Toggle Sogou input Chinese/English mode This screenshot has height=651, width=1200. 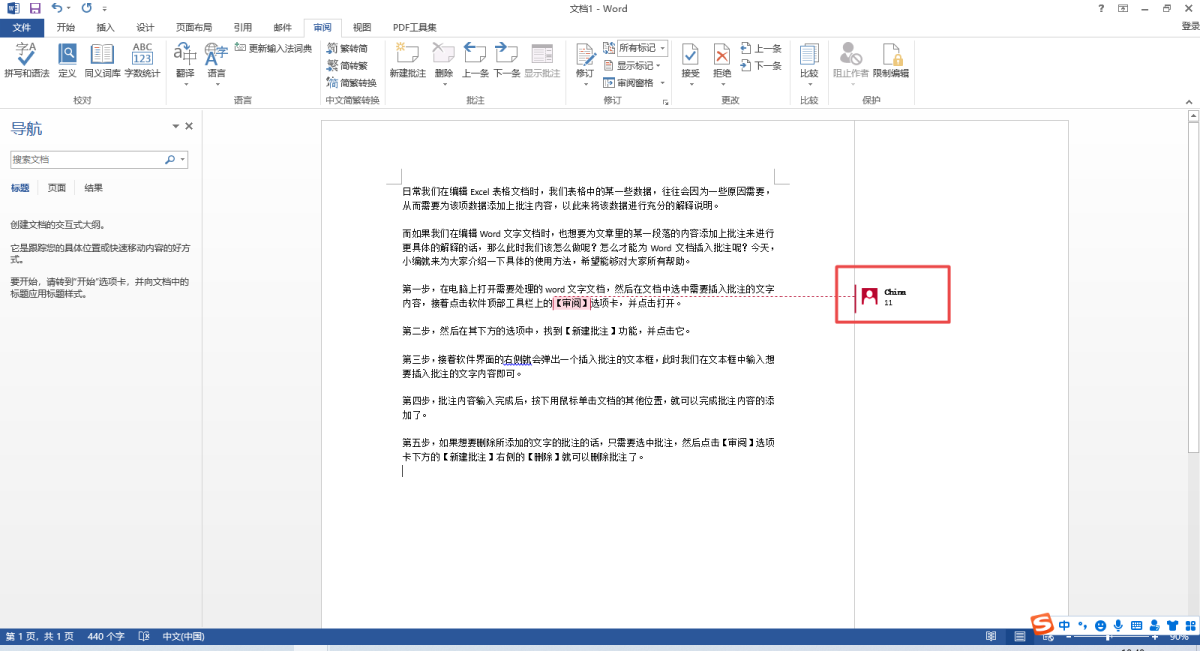tap(1064, 626)
